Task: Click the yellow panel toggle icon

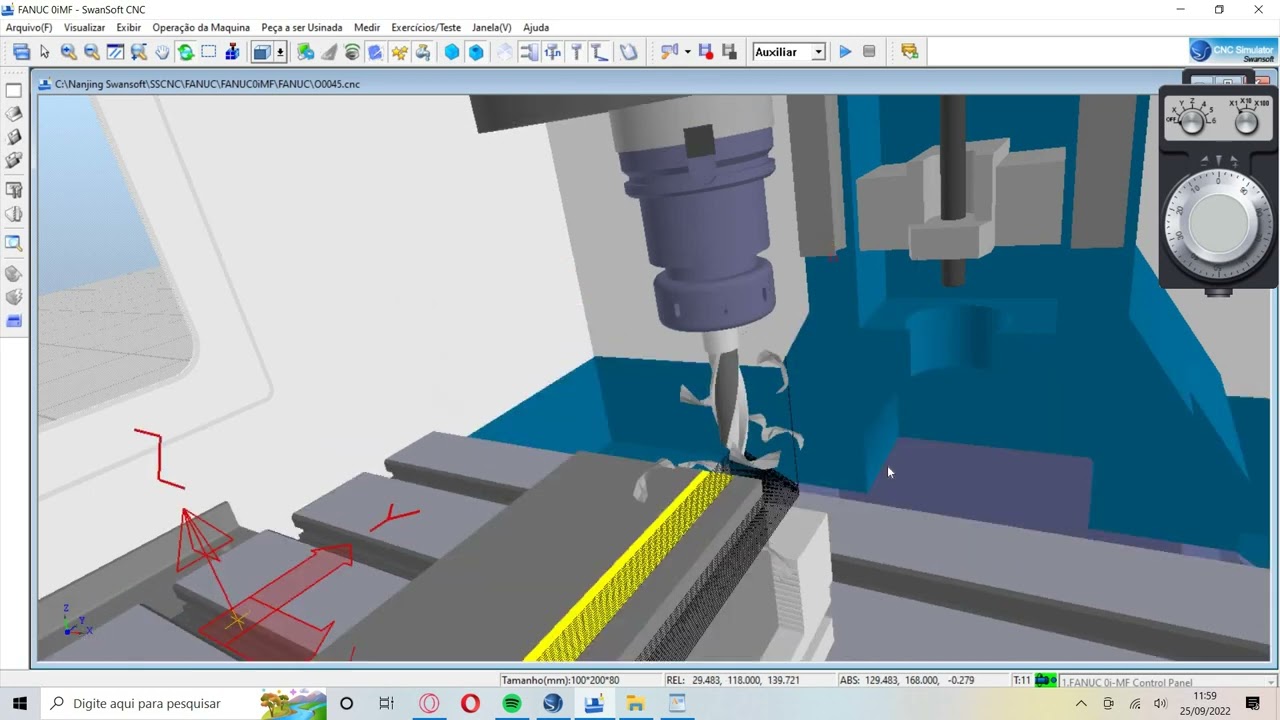Action: tap(909, 52)
